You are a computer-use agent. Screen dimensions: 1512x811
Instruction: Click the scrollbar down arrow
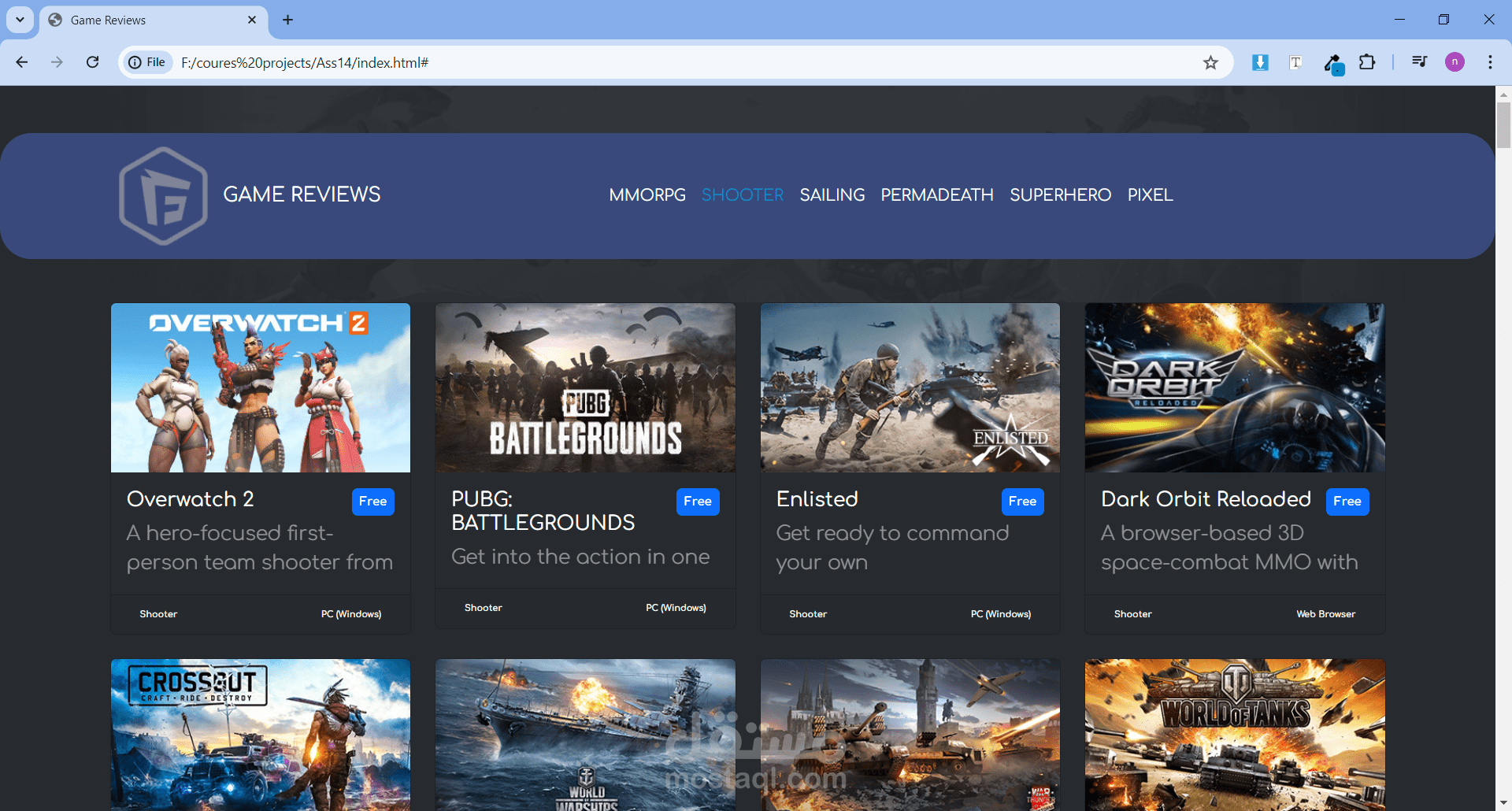coord(1503,802)
